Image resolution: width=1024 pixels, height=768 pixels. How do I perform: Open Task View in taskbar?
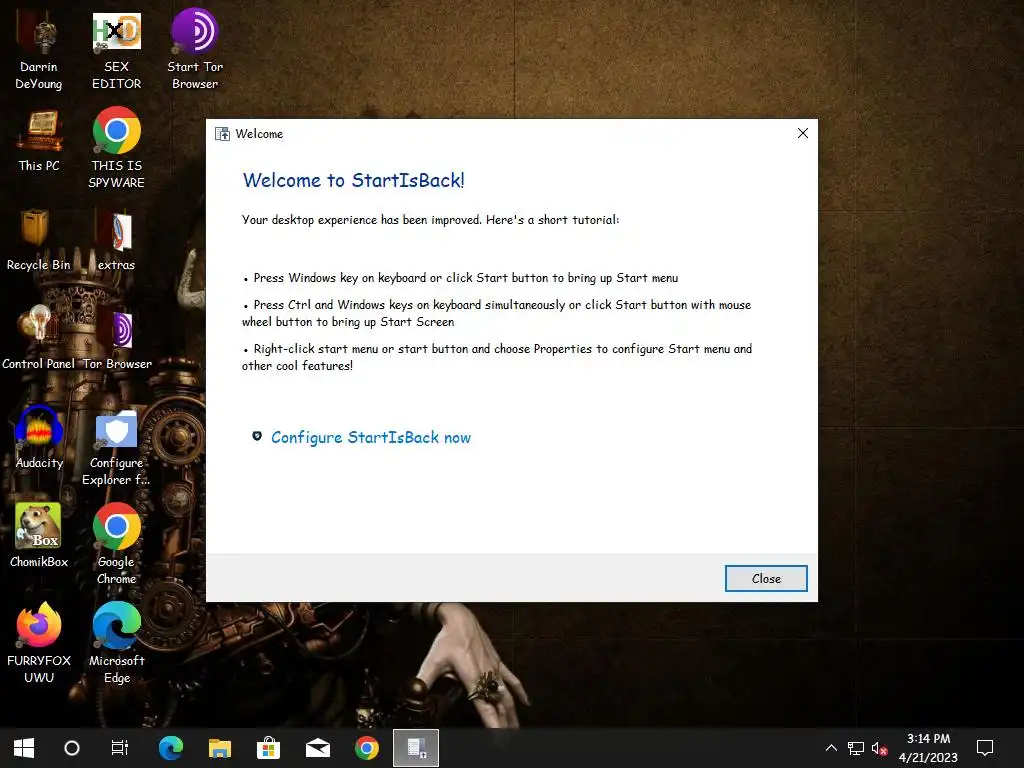pos(120,748)
